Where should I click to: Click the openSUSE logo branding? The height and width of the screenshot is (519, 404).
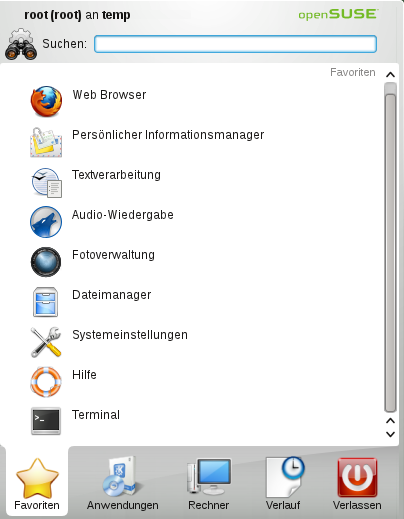click(338, 14)
